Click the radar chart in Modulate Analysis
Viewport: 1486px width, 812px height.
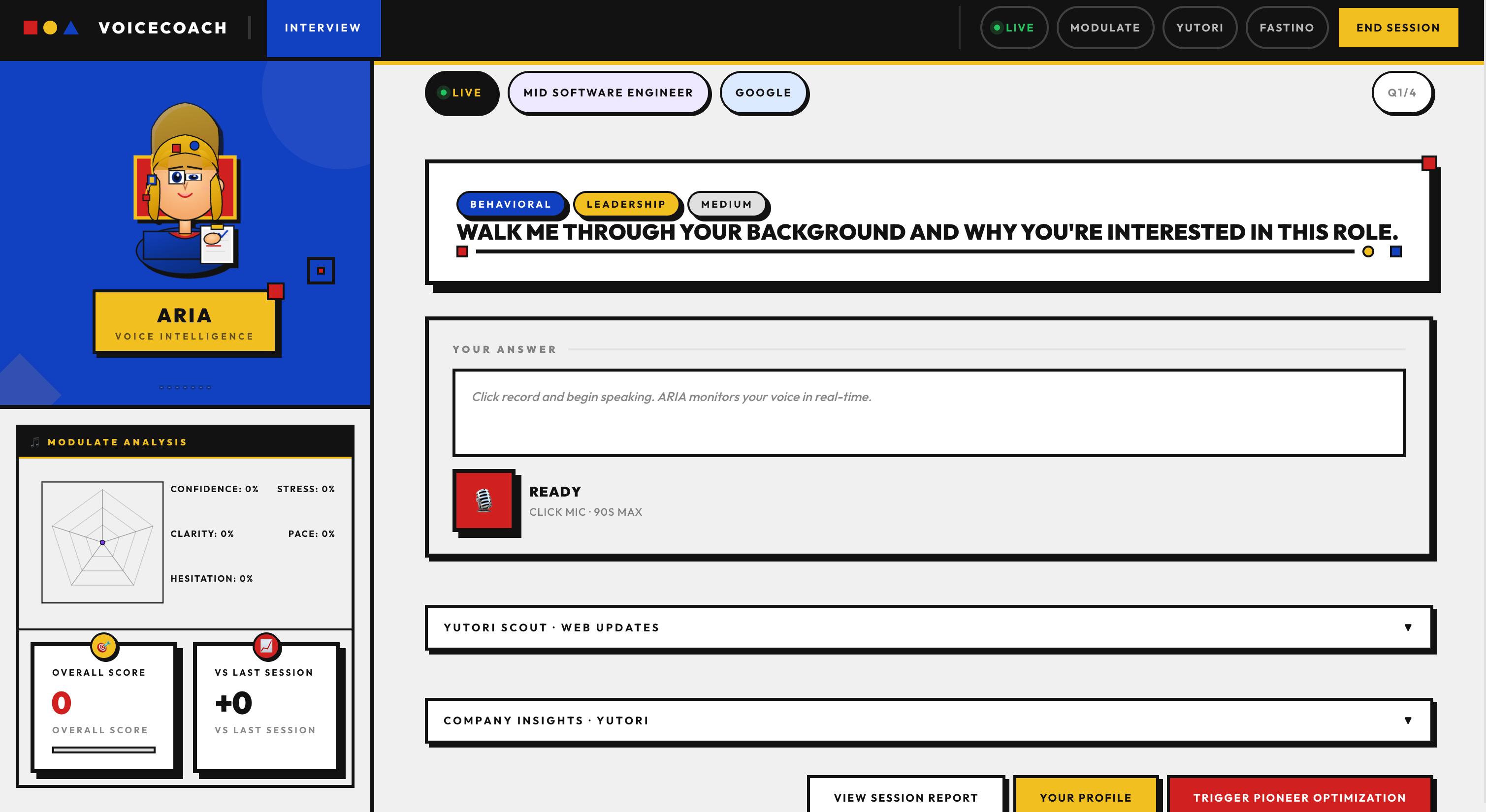[x=103, y=542]
